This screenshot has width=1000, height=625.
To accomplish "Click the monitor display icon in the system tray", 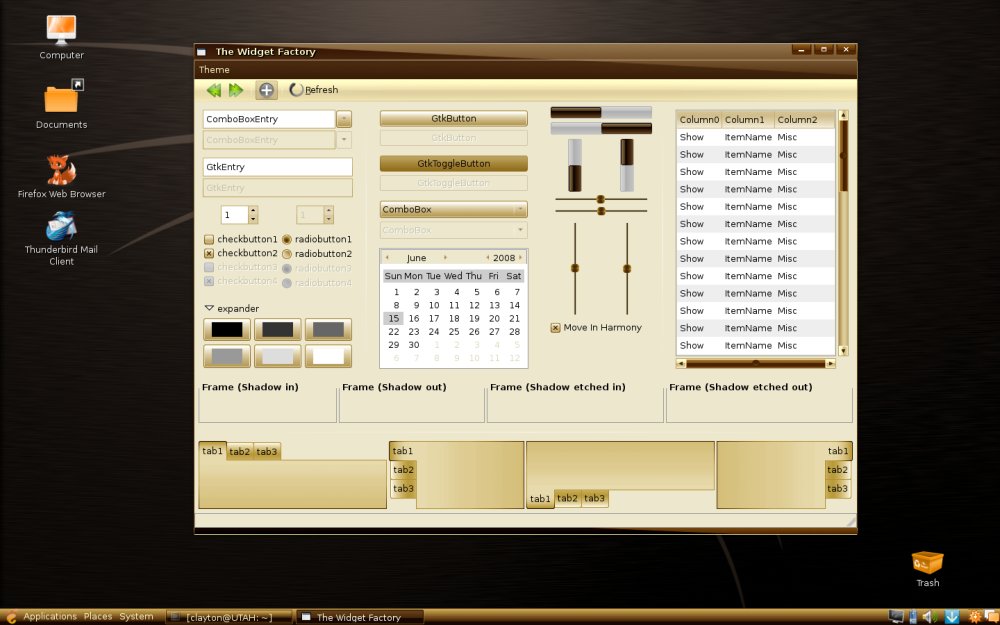I will pos(896,617).
